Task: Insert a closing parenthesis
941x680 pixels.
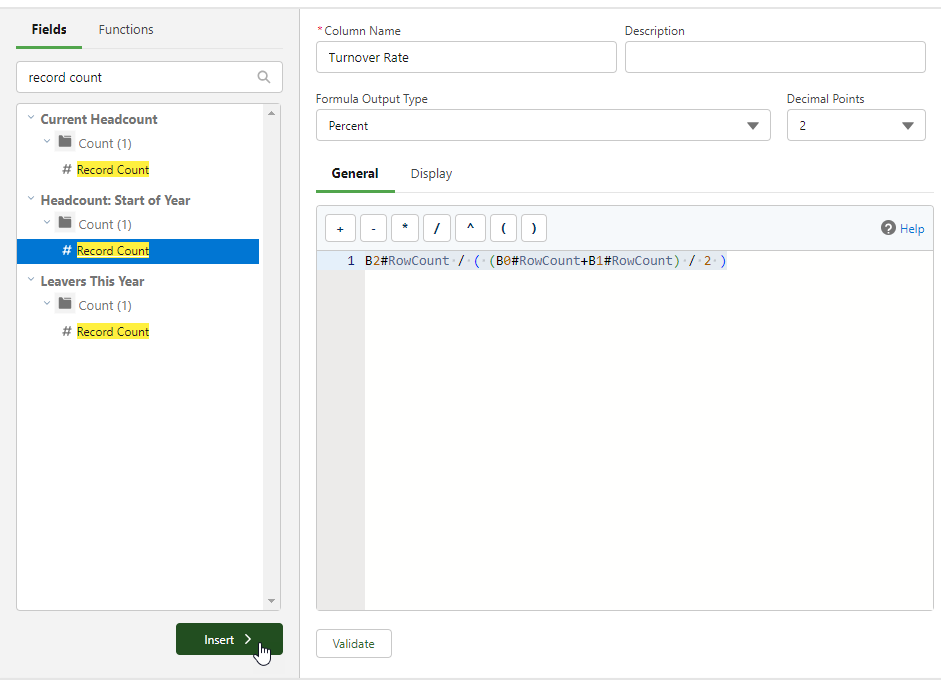Action: coord(534,229)
